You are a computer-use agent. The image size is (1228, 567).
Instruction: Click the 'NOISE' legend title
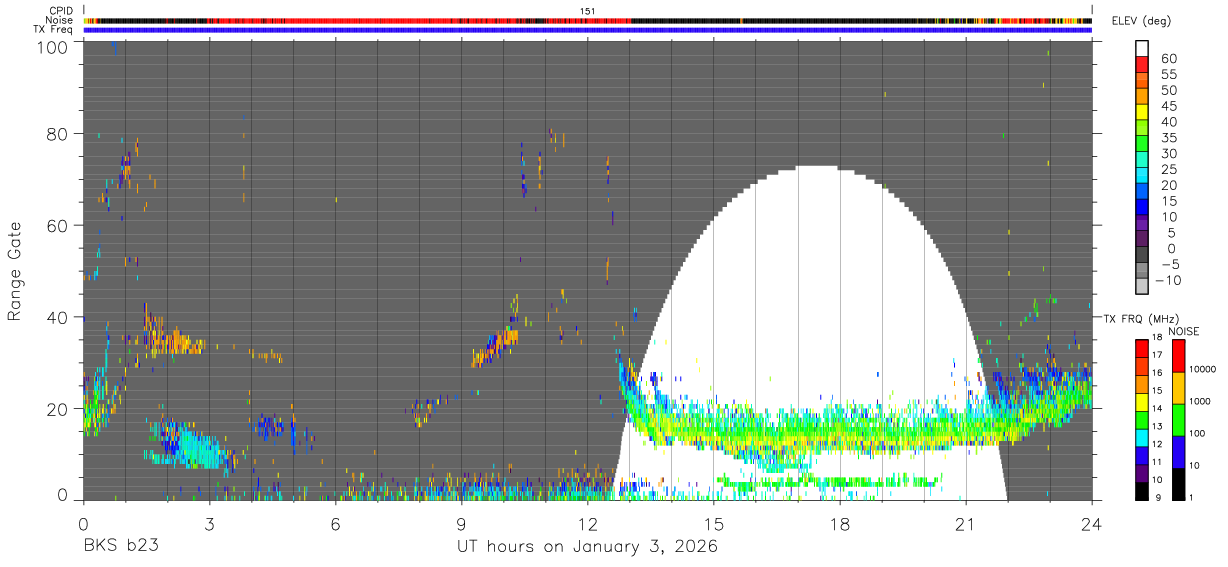click(1183, 331)
